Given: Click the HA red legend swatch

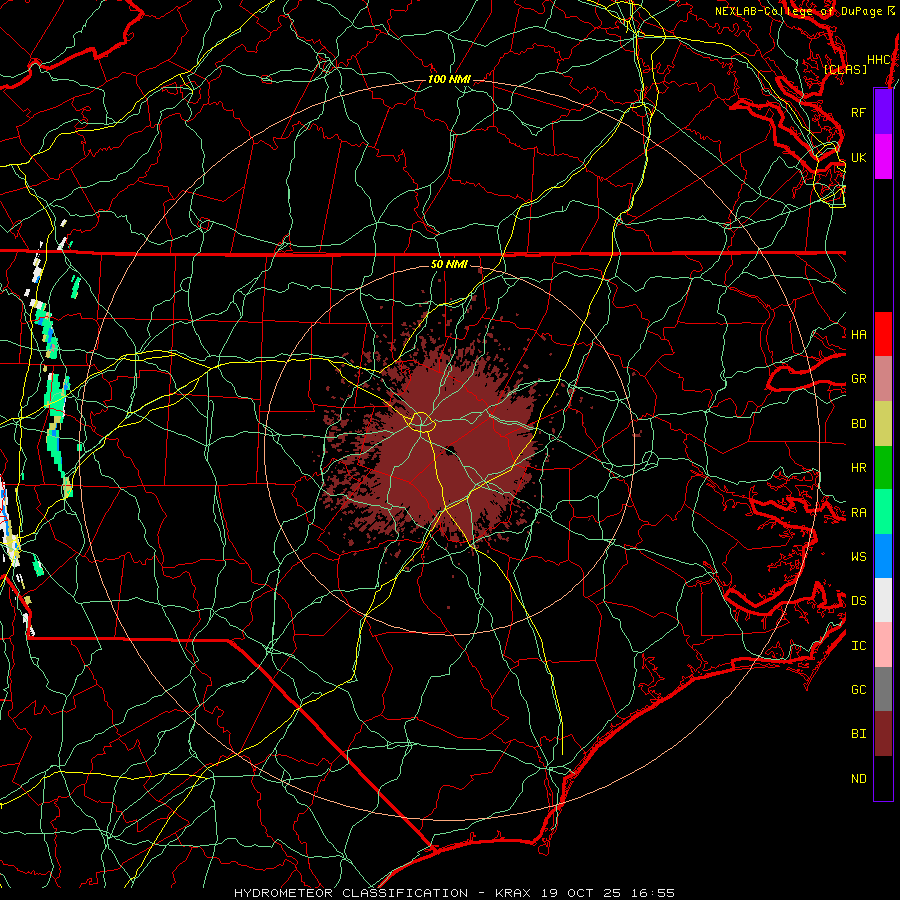Looking at the screenshot, I should pyautogui.click(x=883, y=334).
